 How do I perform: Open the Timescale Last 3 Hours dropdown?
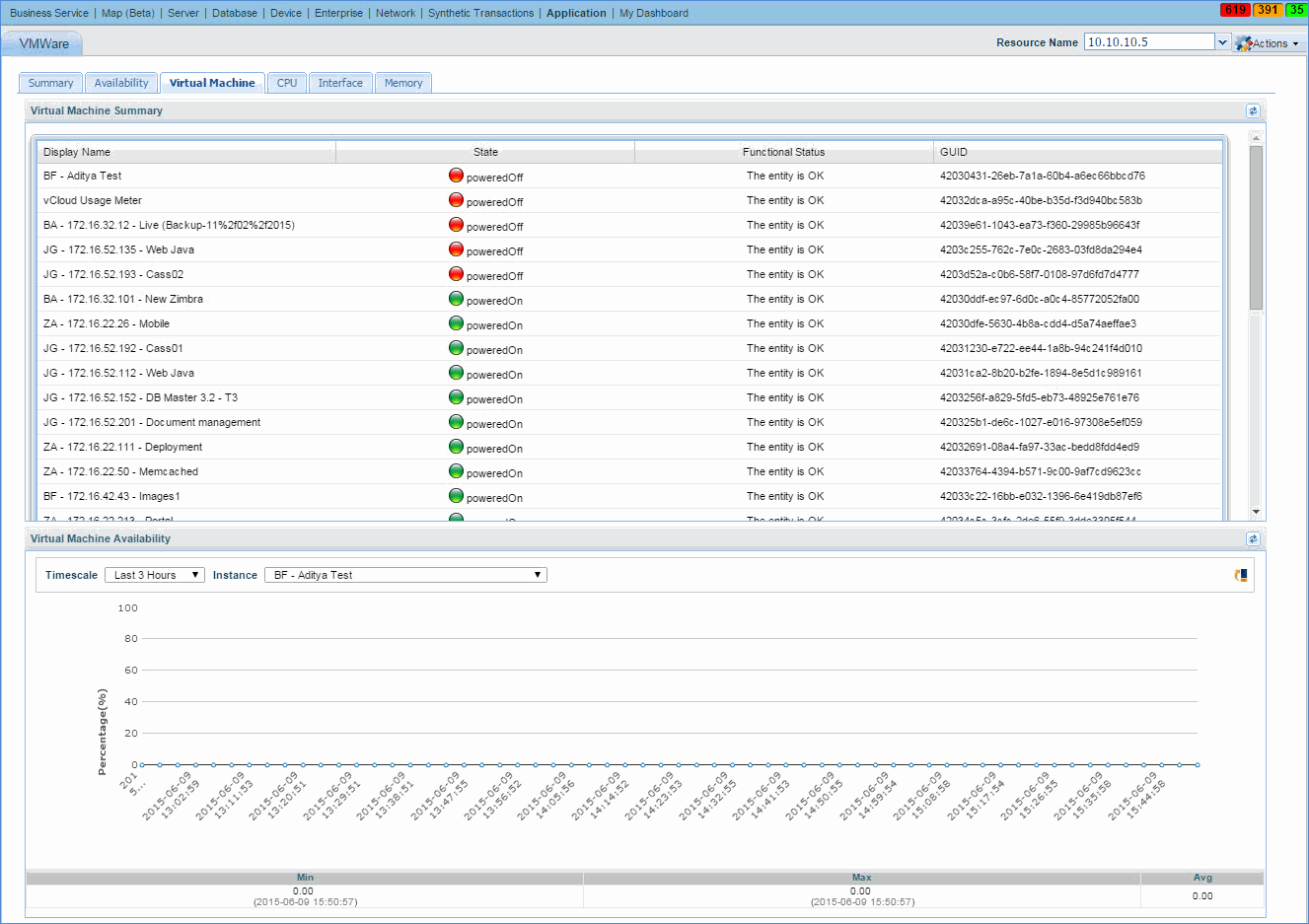[x=154, y=575]
